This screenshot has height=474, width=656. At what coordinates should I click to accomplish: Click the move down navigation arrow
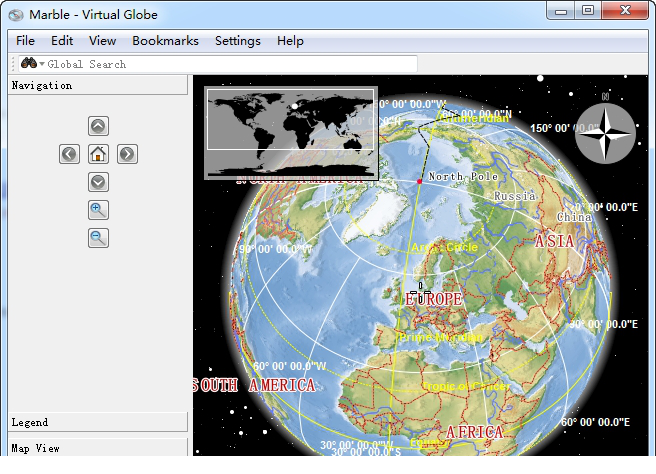tap(98, 182)
